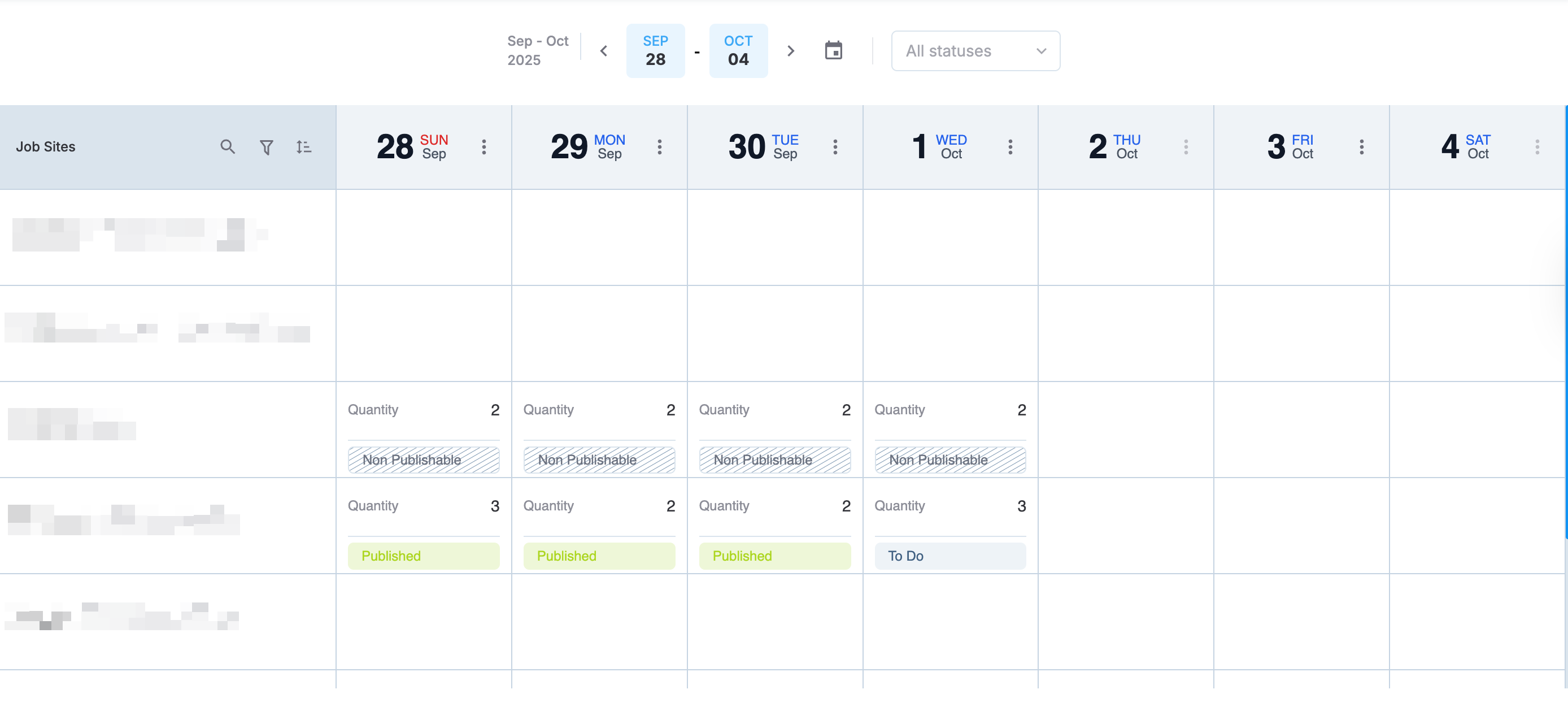Viewport: 1568px width, 711px height.
Task: Click the empty Thursday 2 Oct cell in first row
Action: (1126, 237)
